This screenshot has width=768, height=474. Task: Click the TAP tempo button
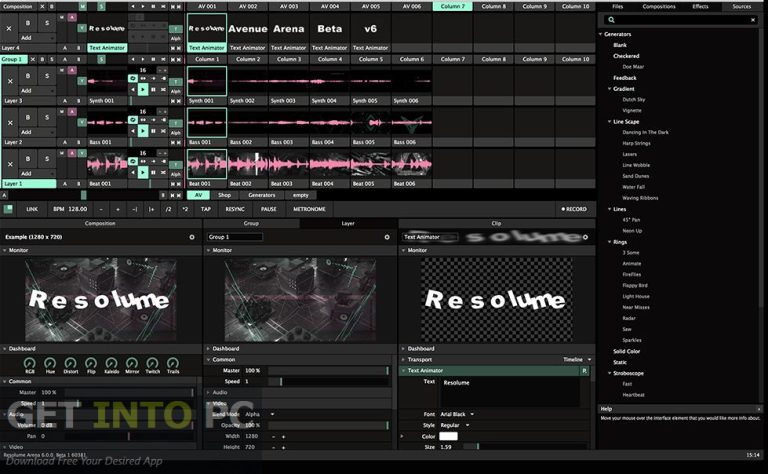pyautogui.click(x=206, y=209)
